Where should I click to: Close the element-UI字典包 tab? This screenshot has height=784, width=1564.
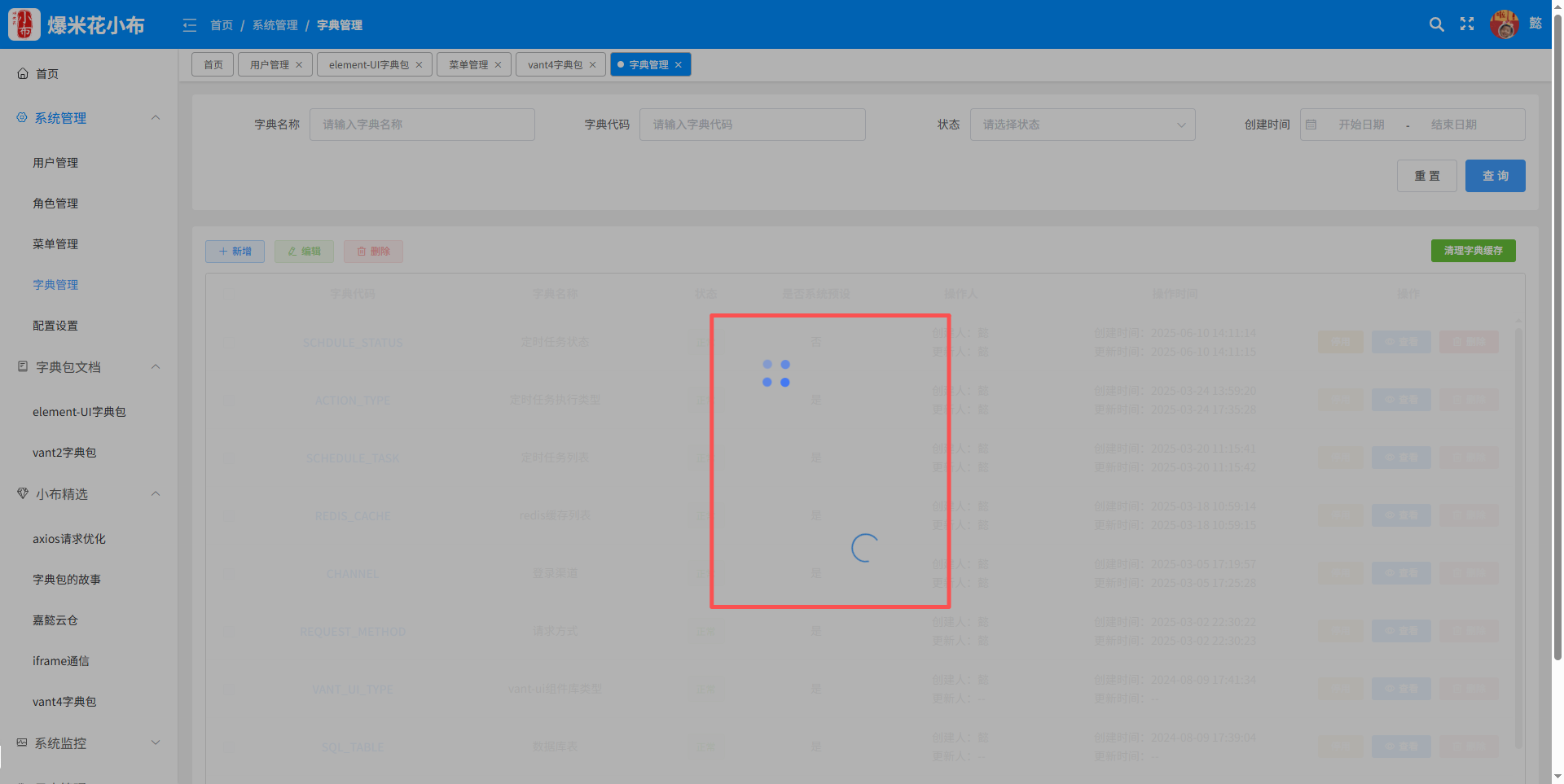coord(419,65)
